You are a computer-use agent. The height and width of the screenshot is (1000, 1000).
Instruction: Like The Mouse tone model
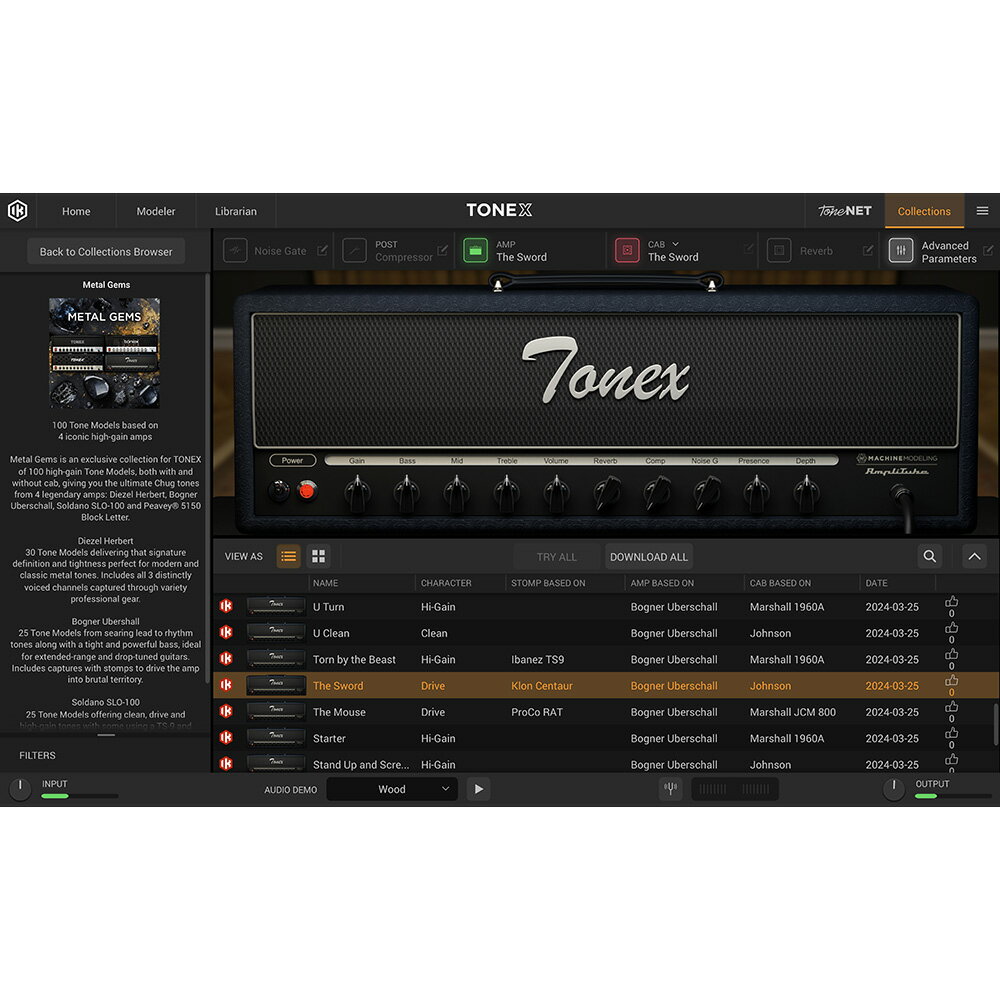coord(952,707)
